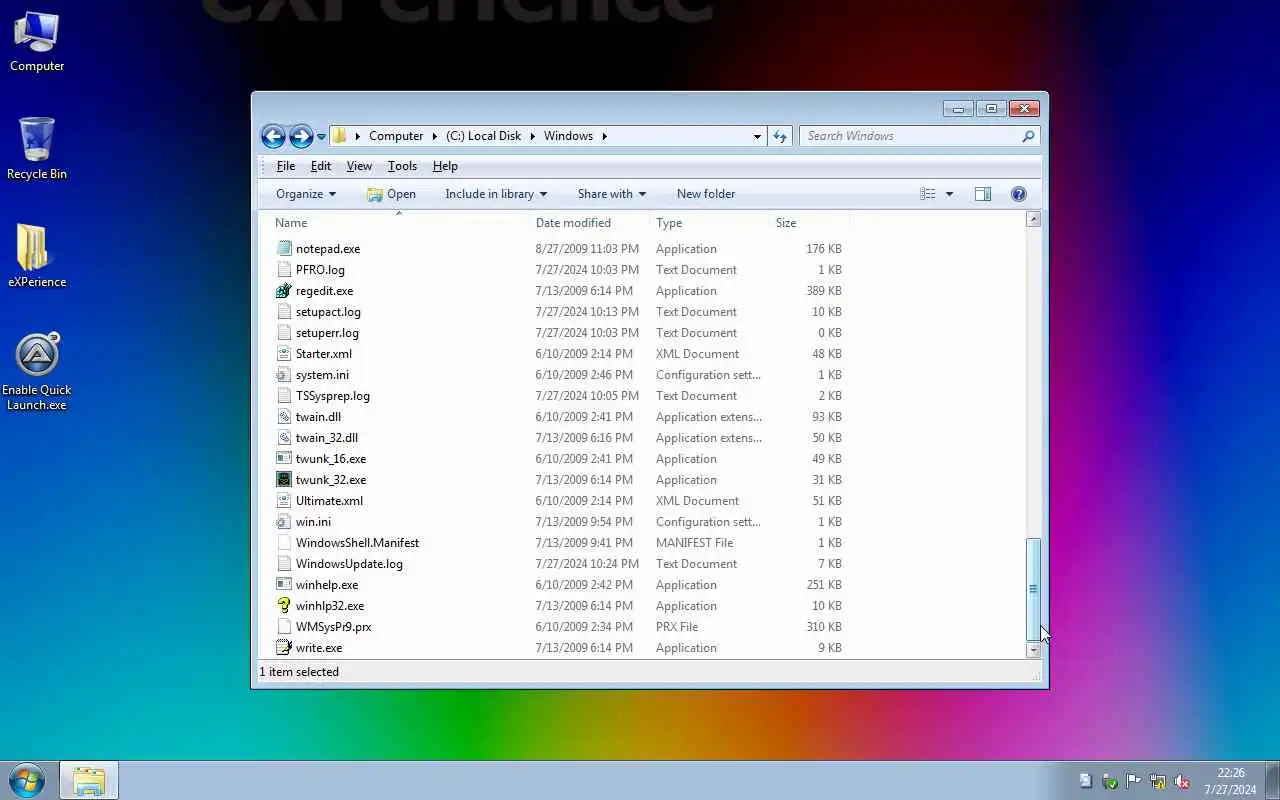
Task: Sort by Date modified column header
Action: click(590, 223)
